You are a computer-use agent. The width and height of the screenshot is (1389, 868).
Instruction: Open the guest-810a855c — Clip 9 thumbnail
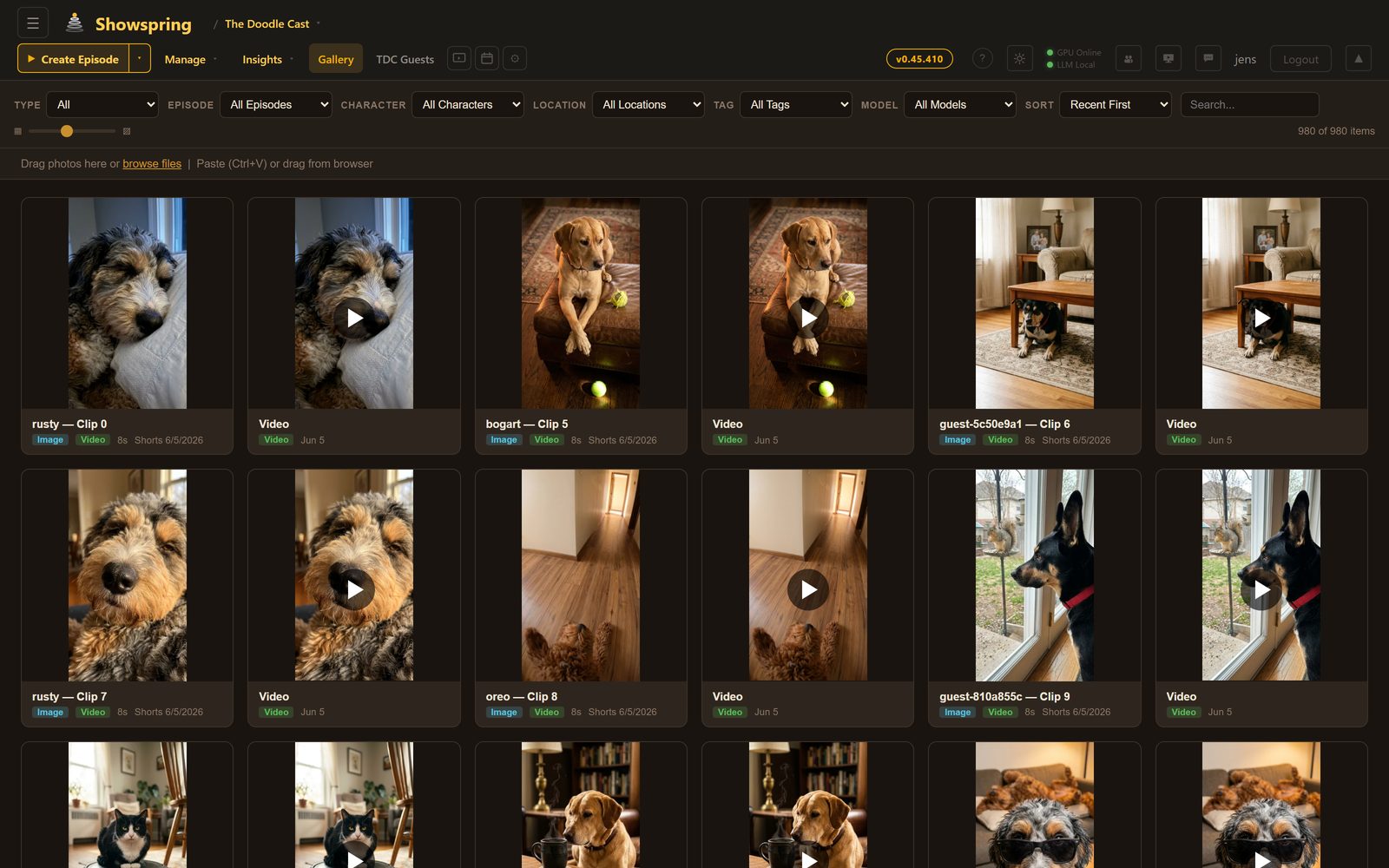(x=1035, y=575)
